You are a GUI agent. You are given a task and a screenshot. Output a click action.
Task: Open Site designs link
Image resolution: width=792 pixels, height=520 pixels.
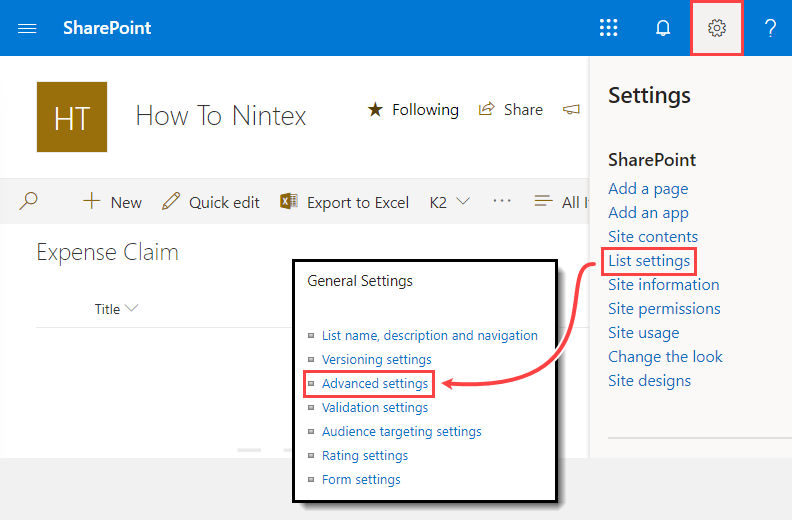[649, 381]
